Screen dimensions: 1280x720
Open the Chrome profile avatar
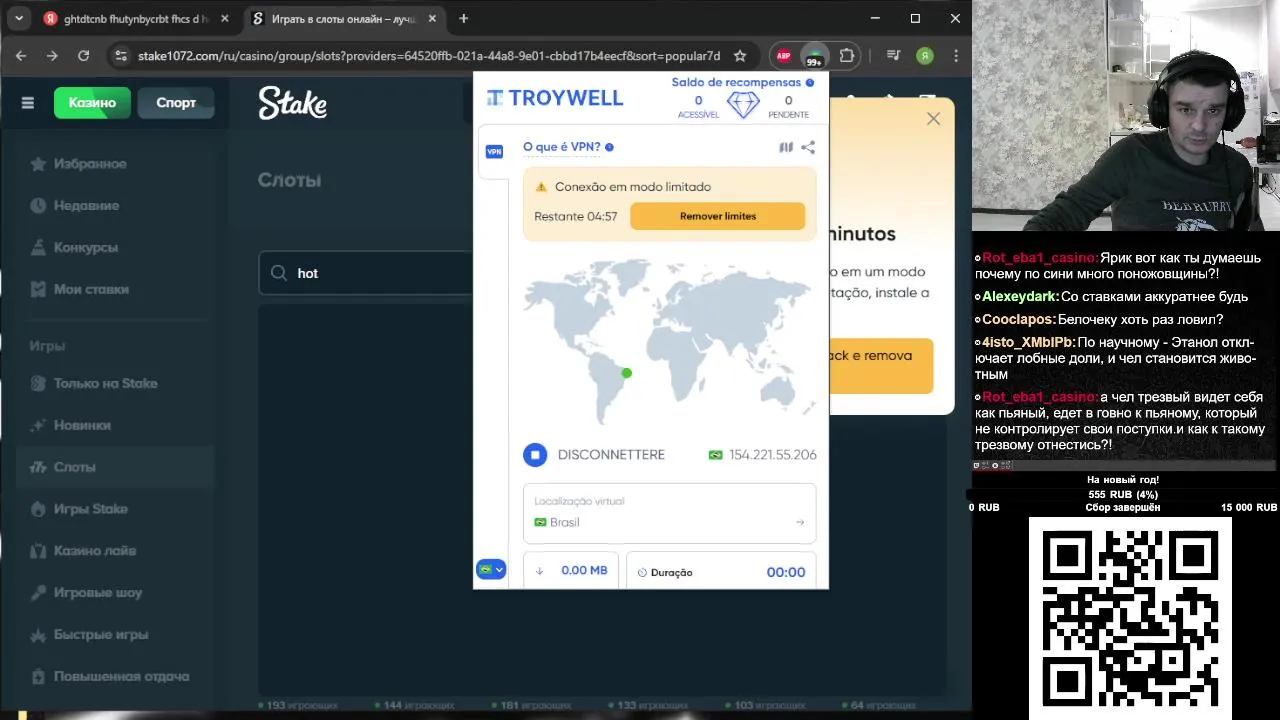(x=925, y=56)
